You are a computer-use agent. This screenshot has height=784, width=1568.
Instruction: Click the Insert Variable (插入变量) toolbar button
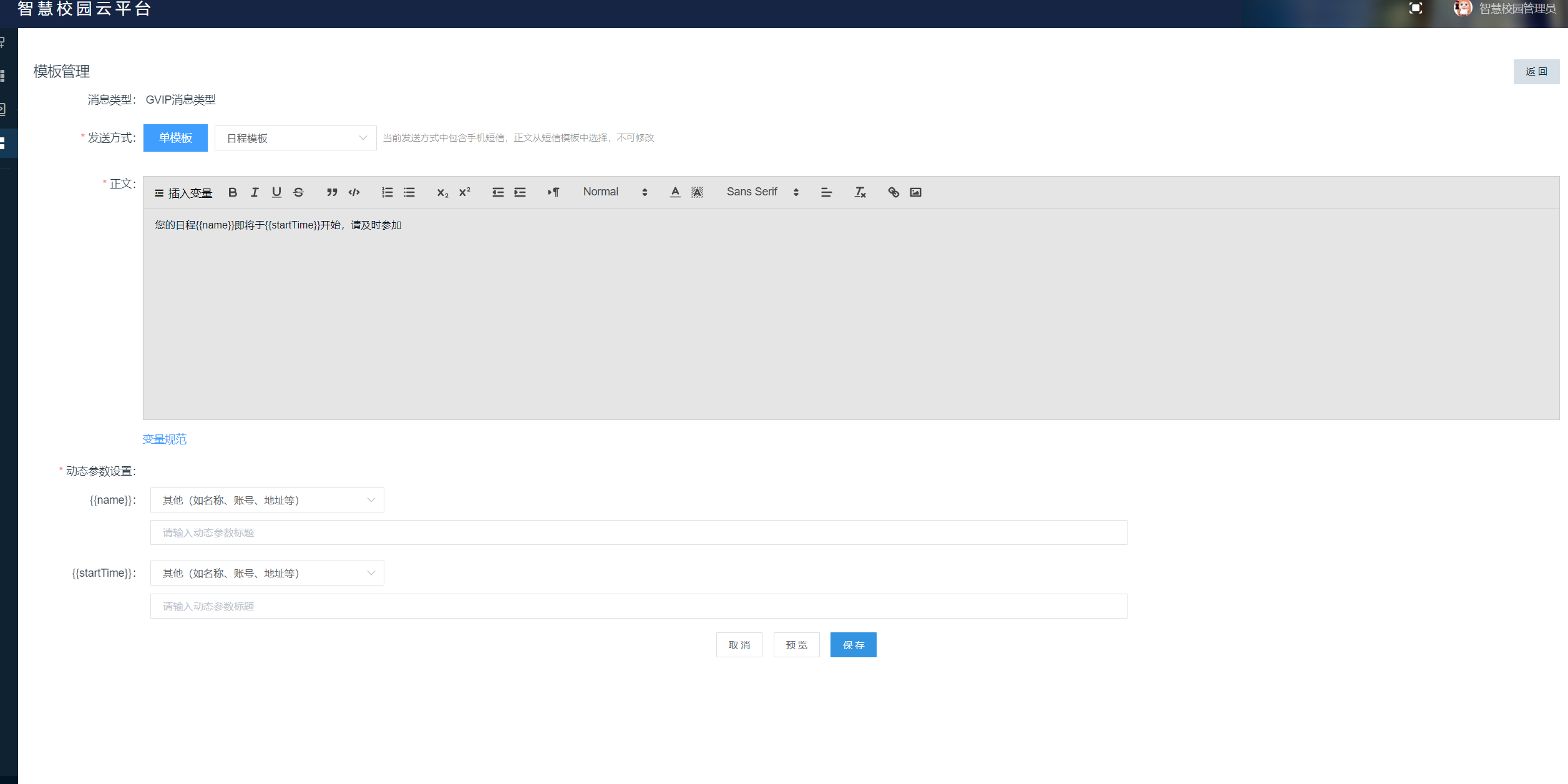(183, 193)
